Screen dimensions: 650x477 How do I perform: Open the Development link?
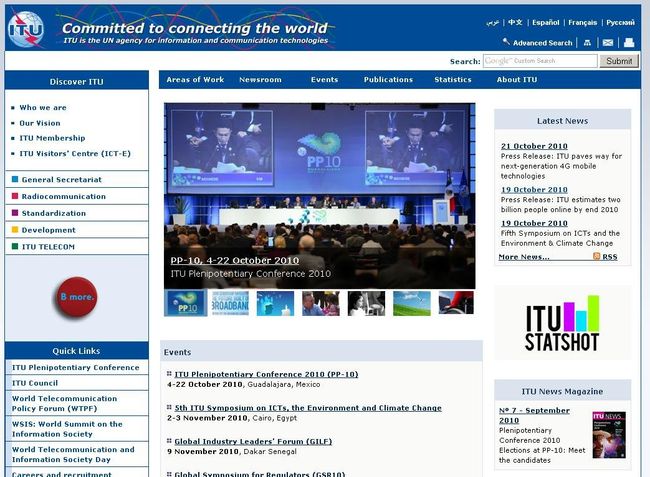pos(49,230)
